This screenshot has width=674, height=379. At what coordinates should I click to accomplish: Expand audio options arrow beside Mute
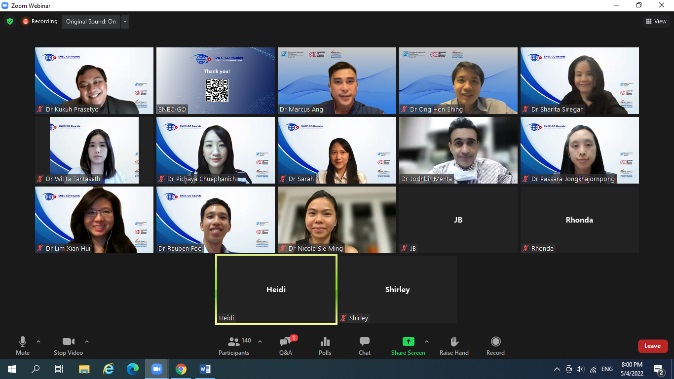(38, 342)
